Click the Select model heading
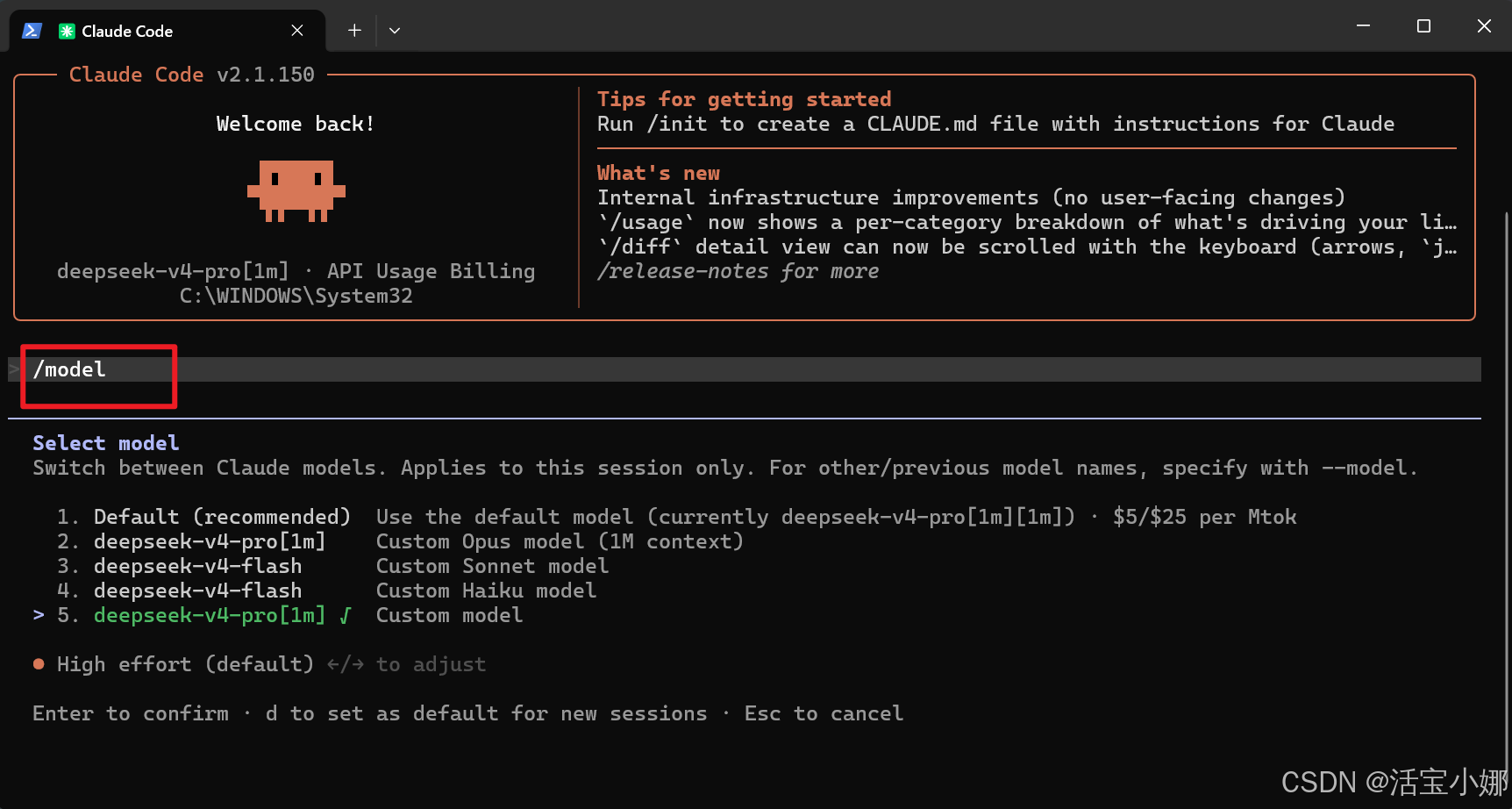1512x809 pixels. [x=106, y=443]
